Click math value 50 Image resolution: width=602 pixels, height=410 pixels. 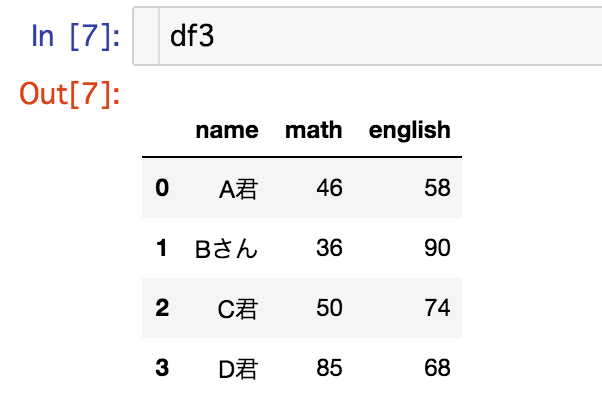pos(329,308)
